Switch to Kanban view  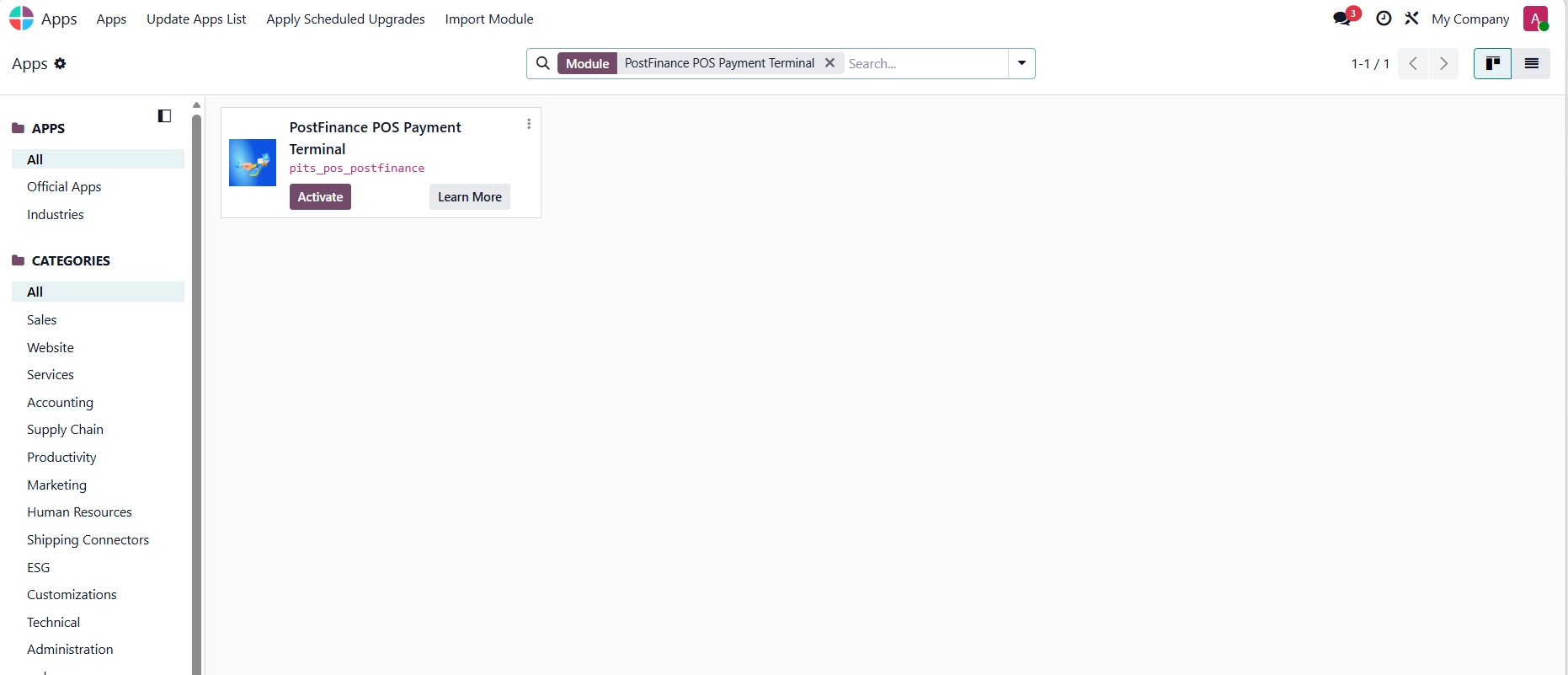(x=1493, y=63)
